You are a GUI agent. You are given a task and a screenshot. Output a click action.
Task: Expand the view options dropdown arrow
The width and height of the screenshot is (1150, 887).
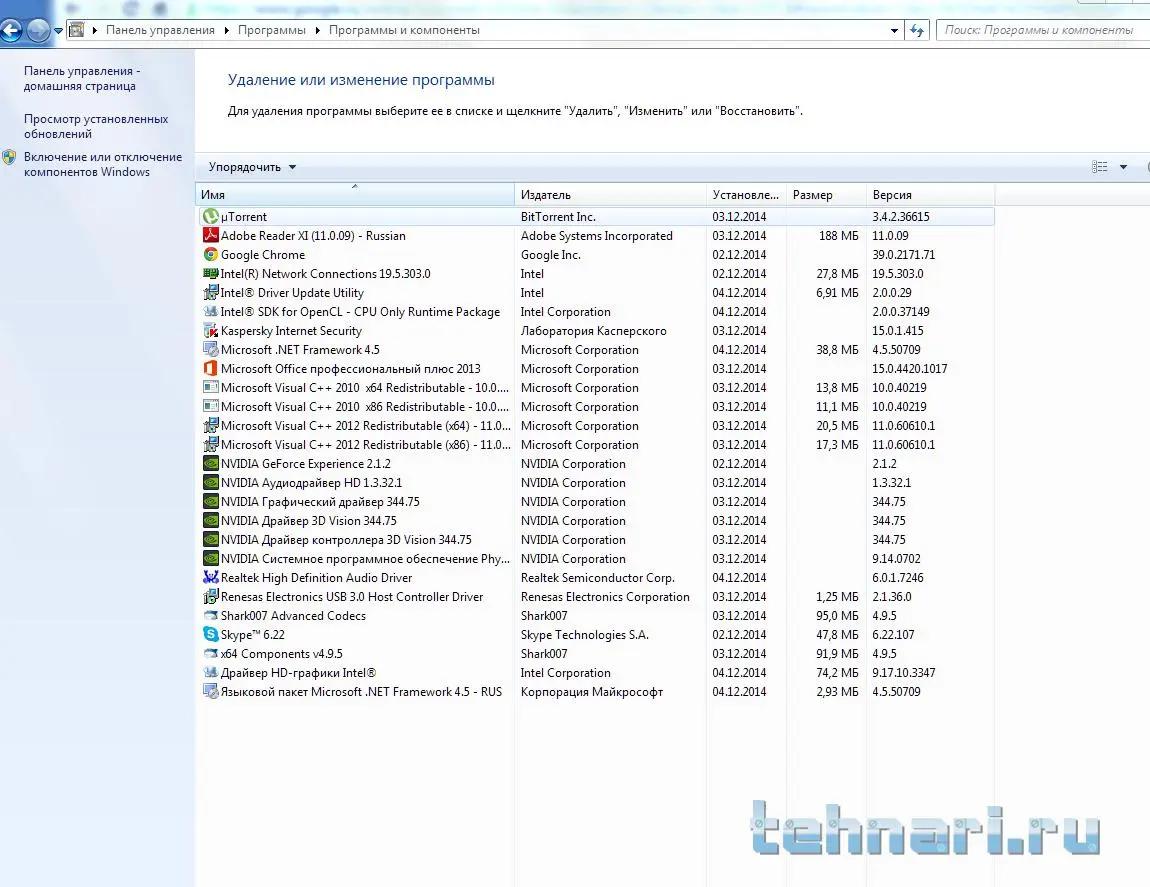coord(1123,168)
